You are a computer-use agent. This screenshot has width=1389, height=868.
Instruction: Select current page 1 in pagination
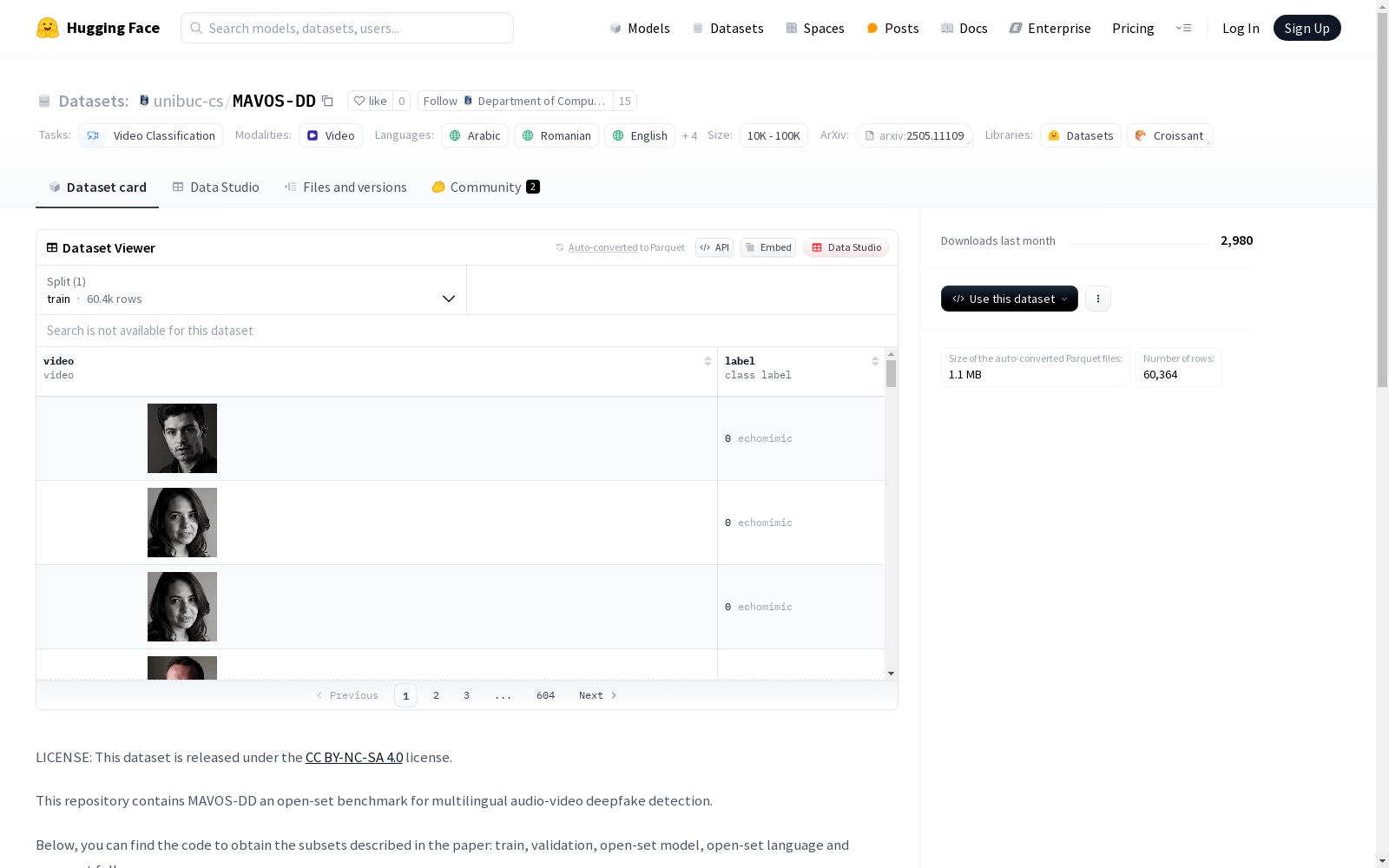pos(405,695)
